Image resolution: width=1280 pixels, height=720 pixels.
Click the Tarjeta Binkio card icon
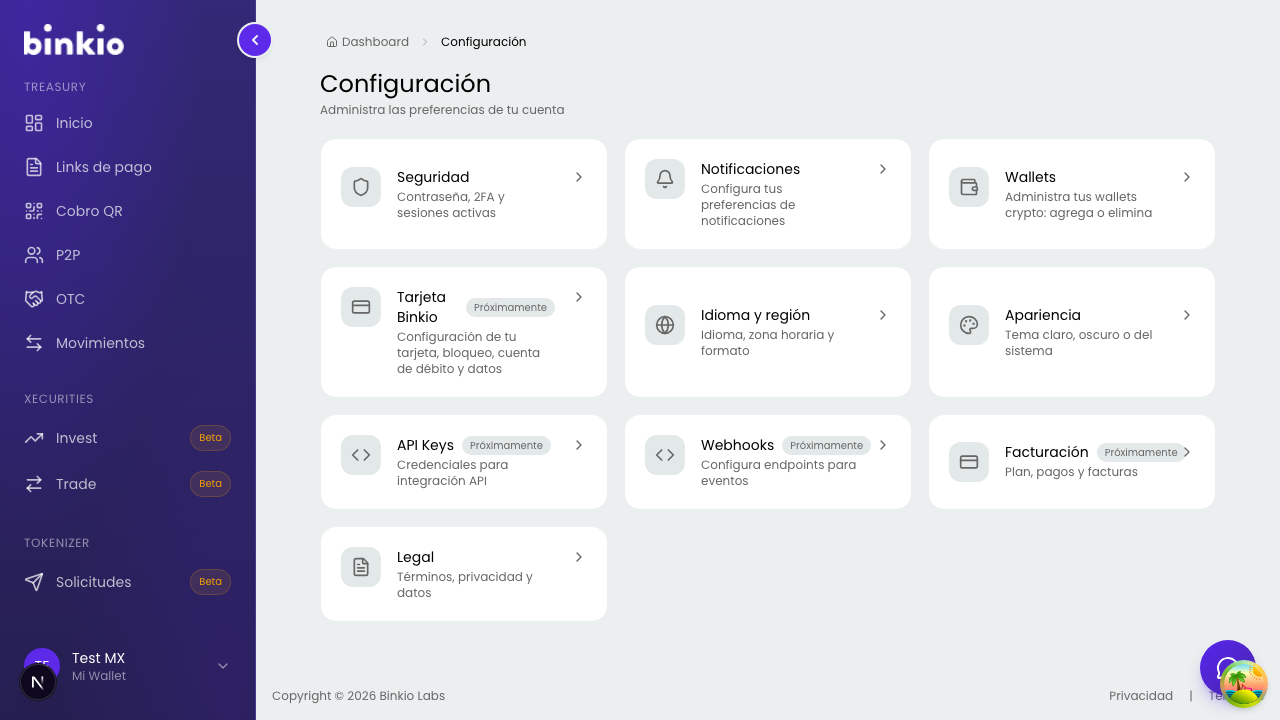tap(361, 307)
